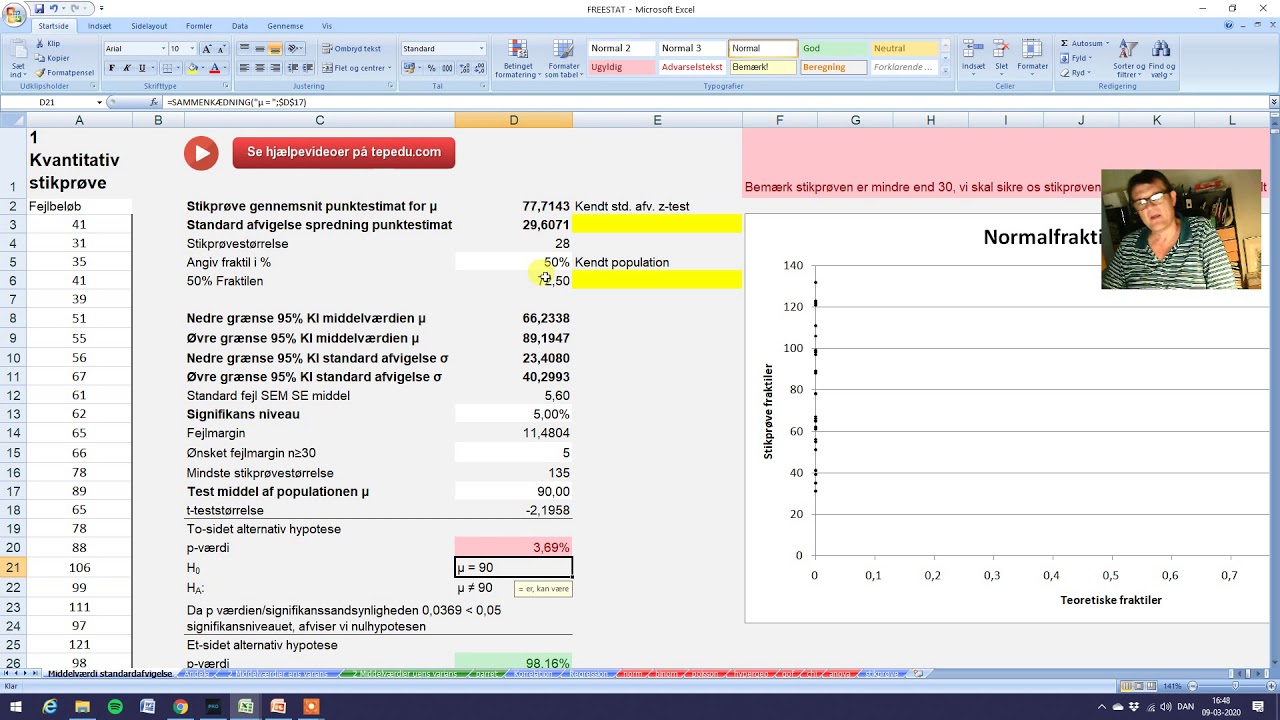Open the Standard number format dropdown

481,49
